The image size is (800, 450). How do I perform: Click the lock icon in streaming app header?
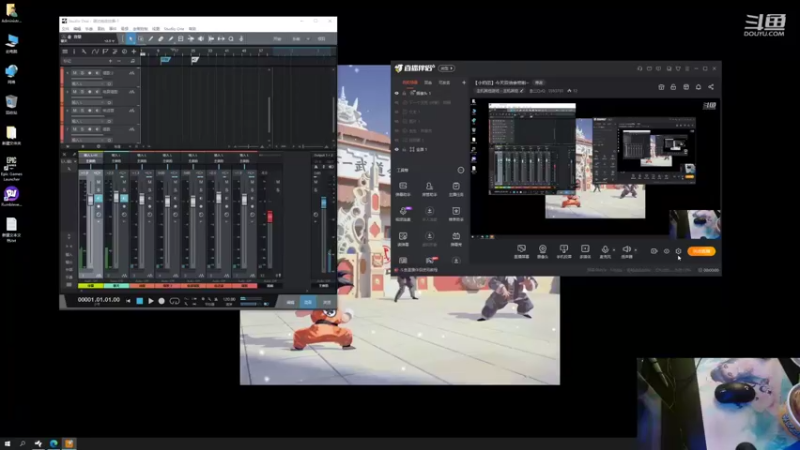[x=673, y=87]
